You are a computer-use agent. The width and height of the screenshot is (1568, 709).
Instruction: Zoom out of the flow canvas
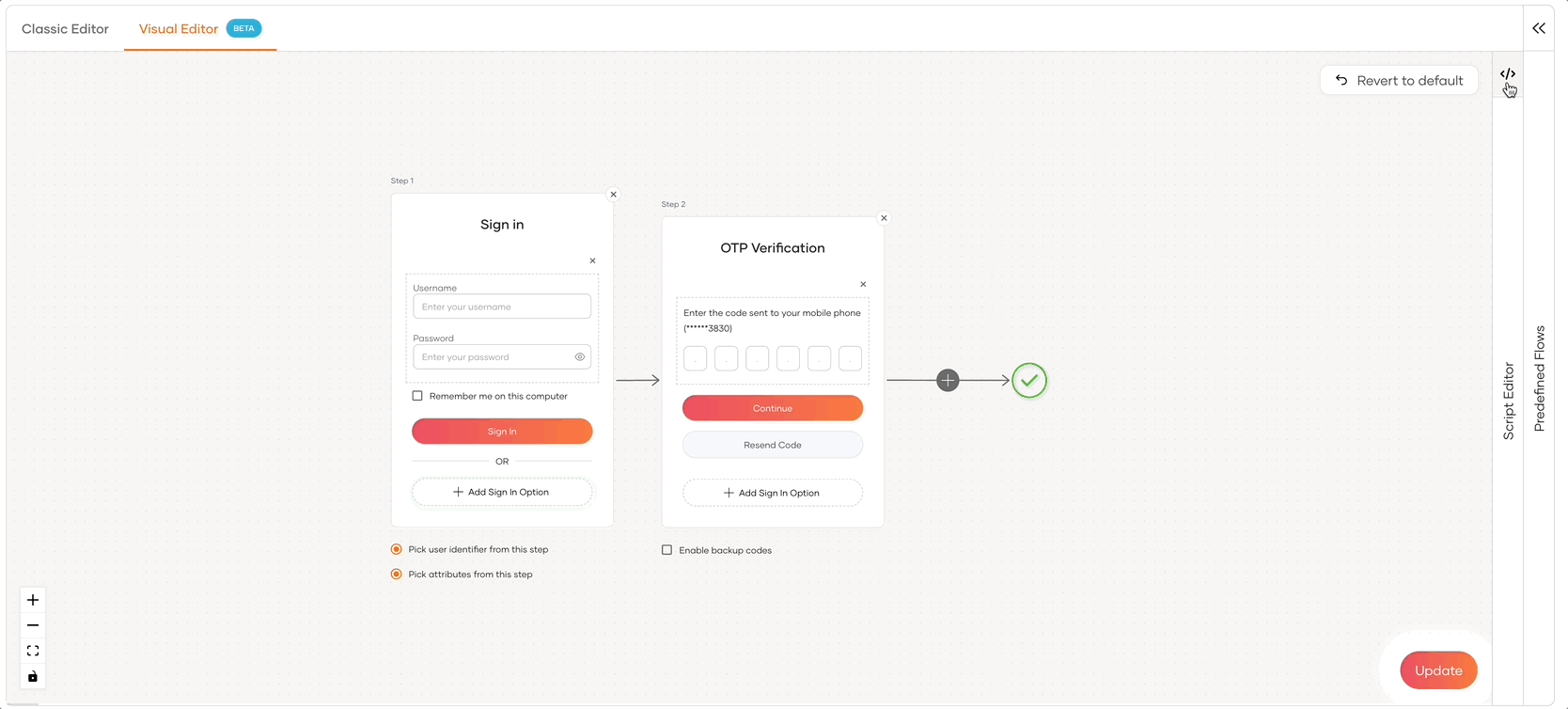[x=33, y=625]
